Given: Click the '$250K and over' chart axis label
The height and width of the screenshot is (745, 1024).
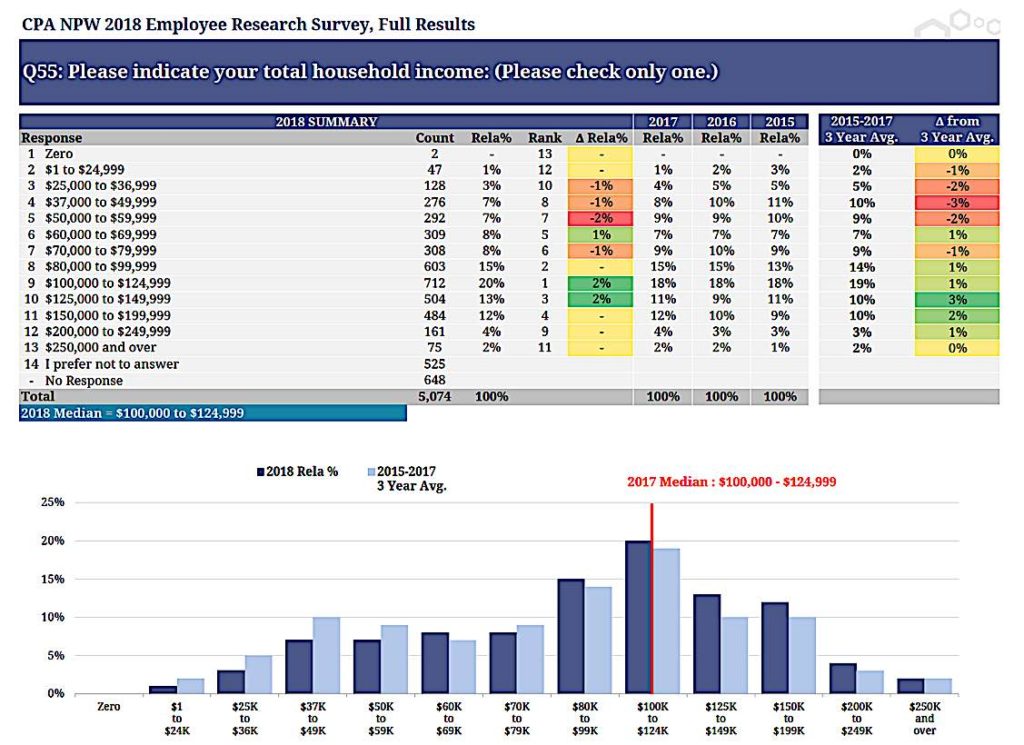Looking at the screenshot, I should [x=925, y=718].
